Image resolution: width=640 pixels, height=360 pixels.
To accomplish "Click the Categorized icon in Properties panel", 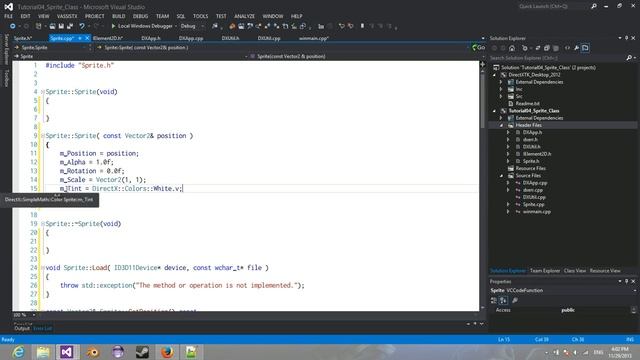I will (494, 300).
